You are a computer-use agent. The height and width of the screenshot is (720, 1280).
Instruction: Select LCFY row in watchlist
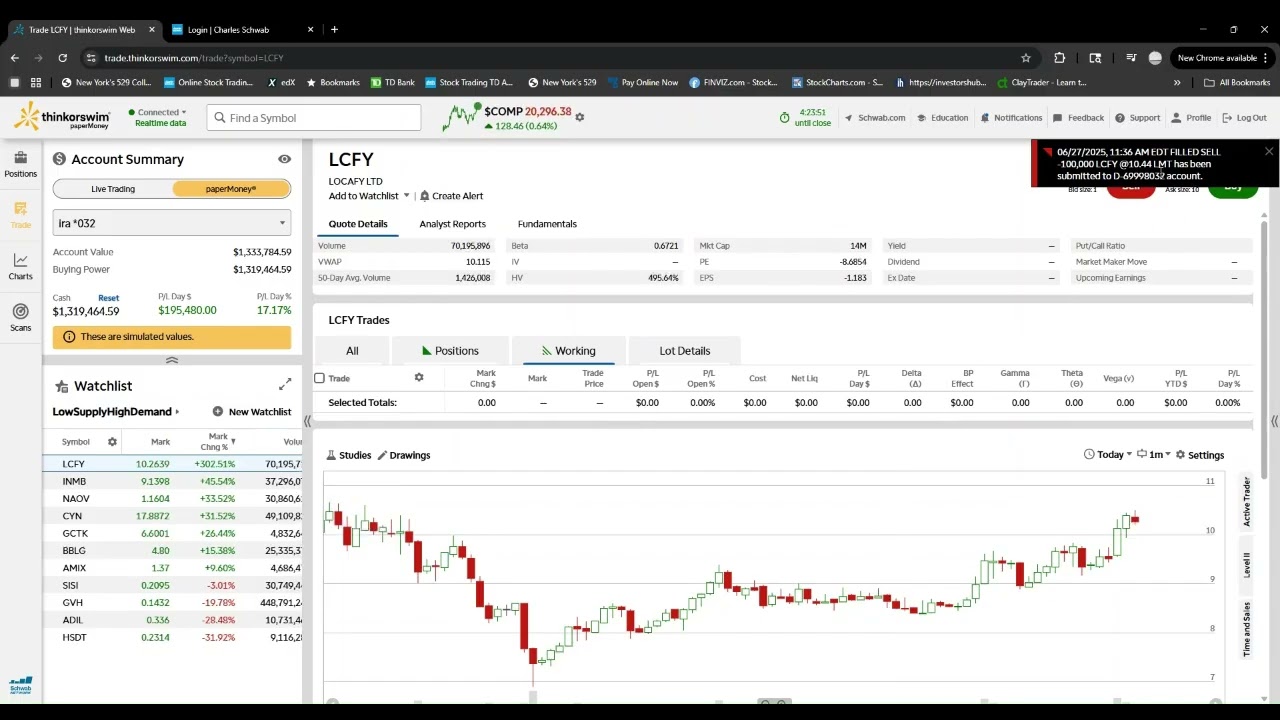pos(172,464)
